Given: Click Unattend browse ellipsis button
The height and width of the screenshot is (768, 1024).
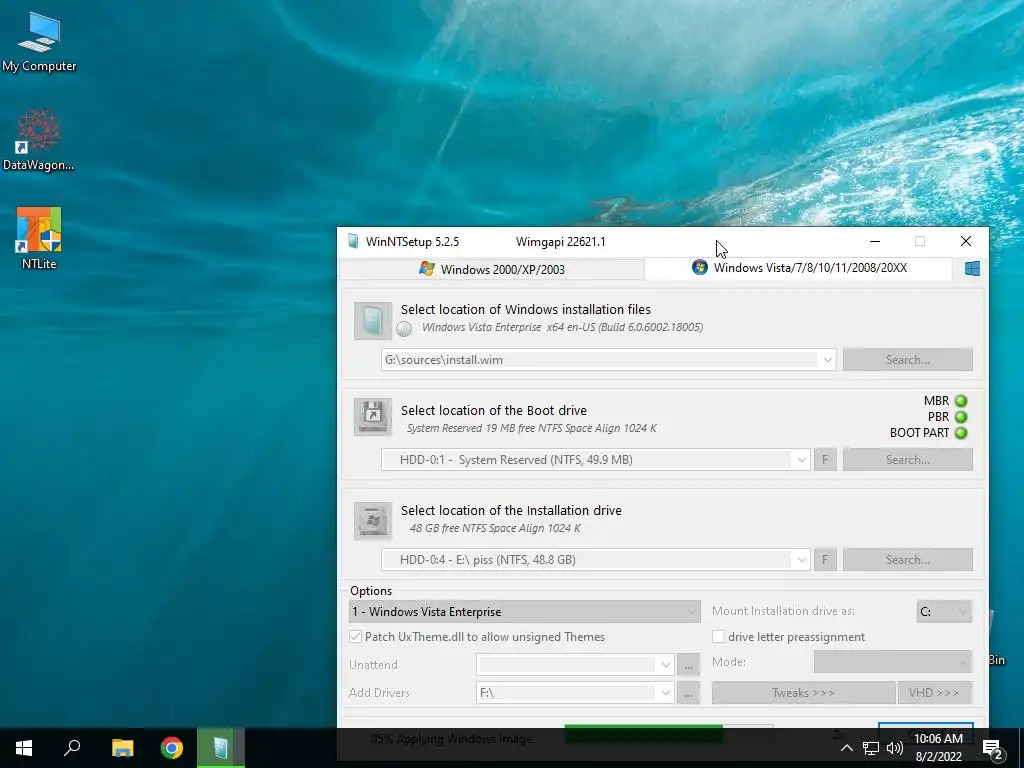Looking at the screenshot, I should [688, 665].
